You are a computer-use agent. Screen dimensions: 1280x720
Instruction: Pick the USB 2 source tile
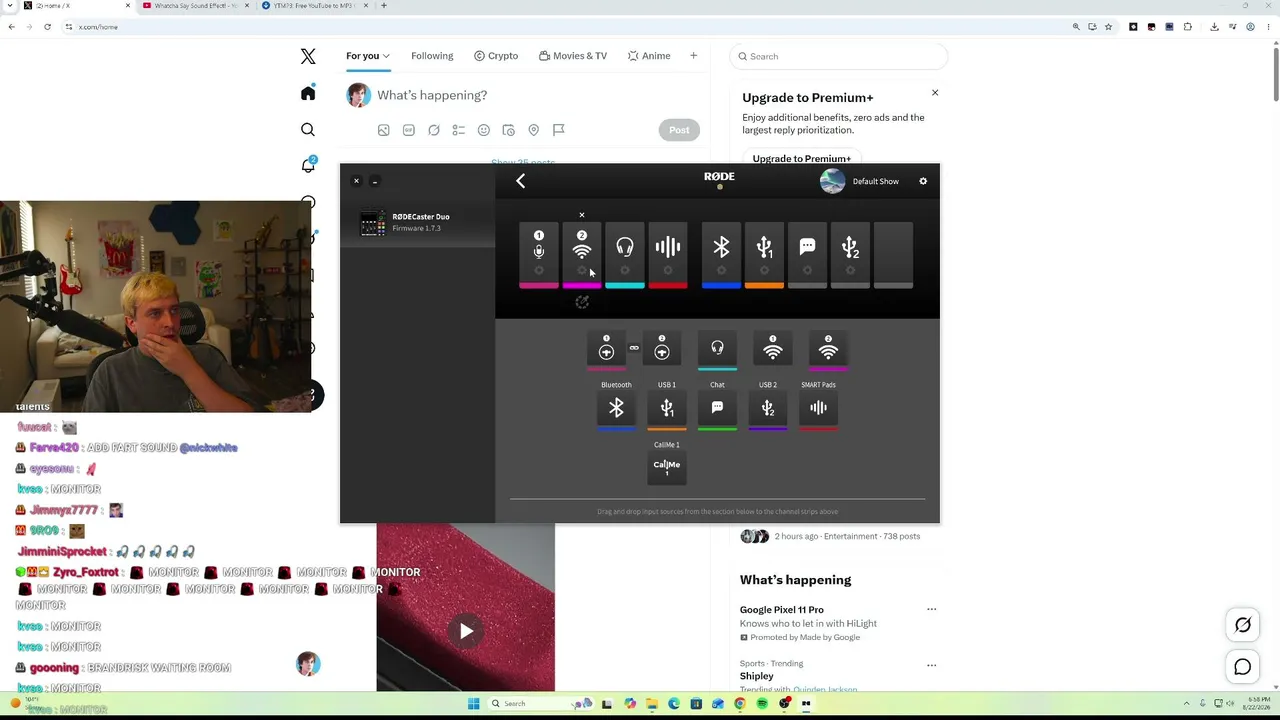[x=768, y=409]
